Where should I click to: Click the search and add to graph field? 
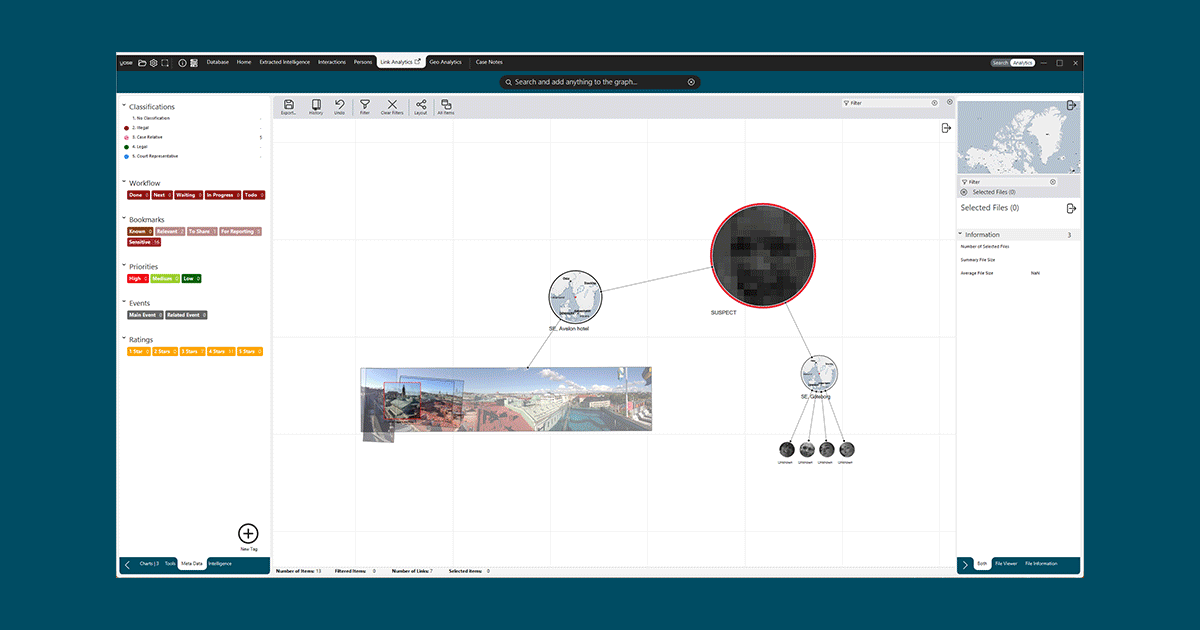pyautogui.click(x=599, y=82)
